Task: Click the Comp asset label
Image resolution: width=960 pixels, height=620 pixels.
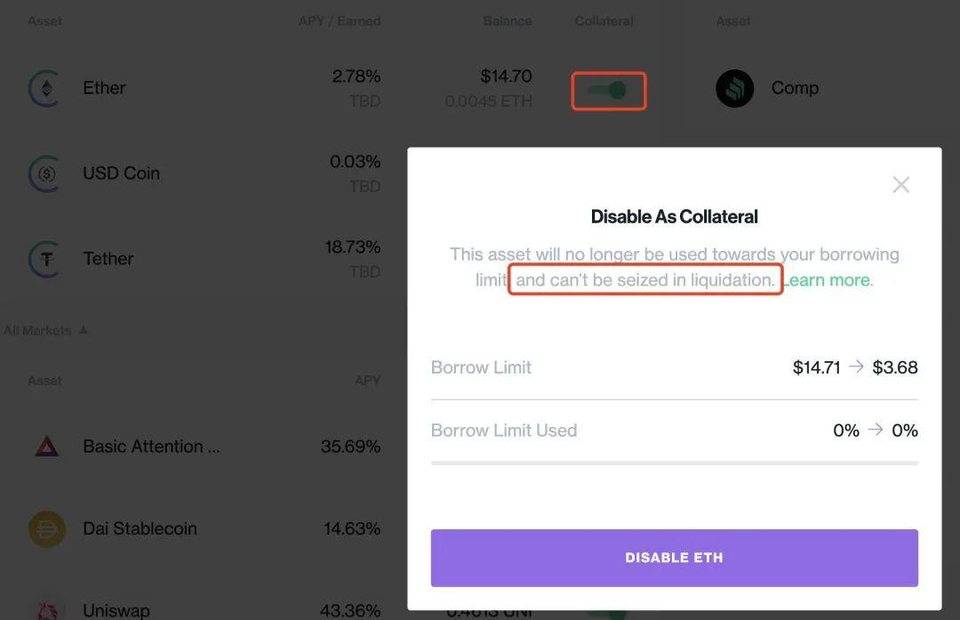Action: [x=795, y=88]
